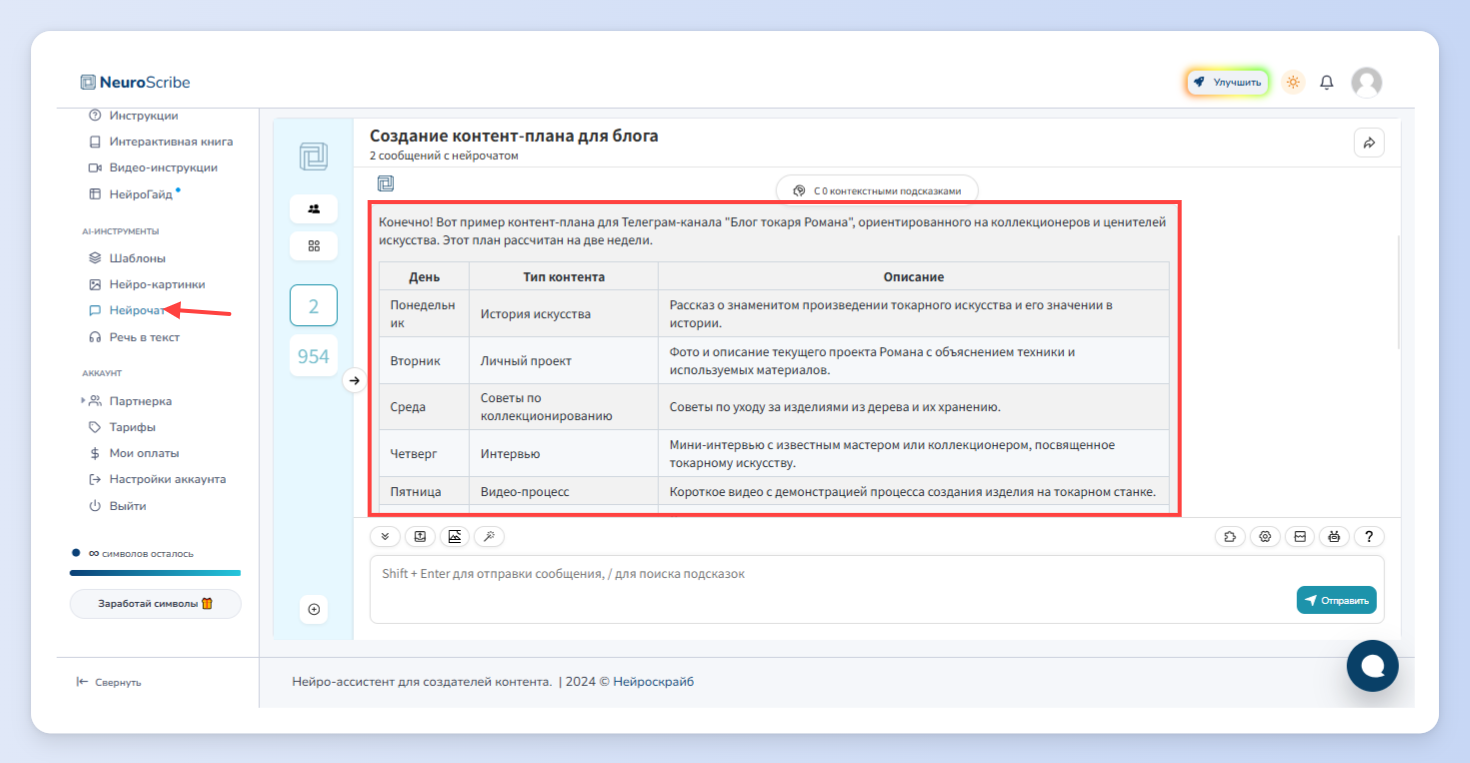
Task: Collapse the sidebar with Свернуть
Action: (109, 682)
